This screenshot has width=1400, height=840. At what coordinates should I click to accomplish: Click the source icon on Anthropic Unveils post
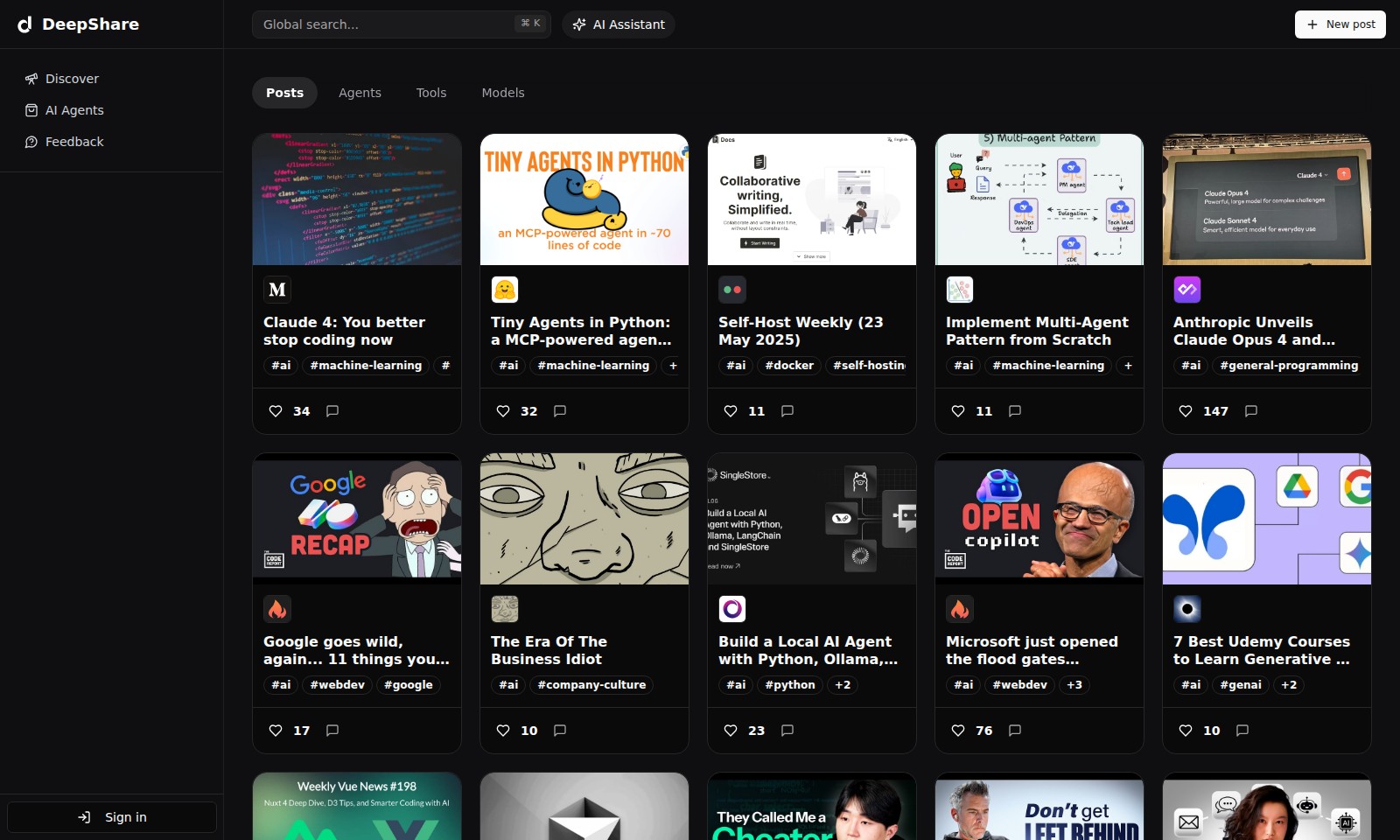coord(1187,290)
